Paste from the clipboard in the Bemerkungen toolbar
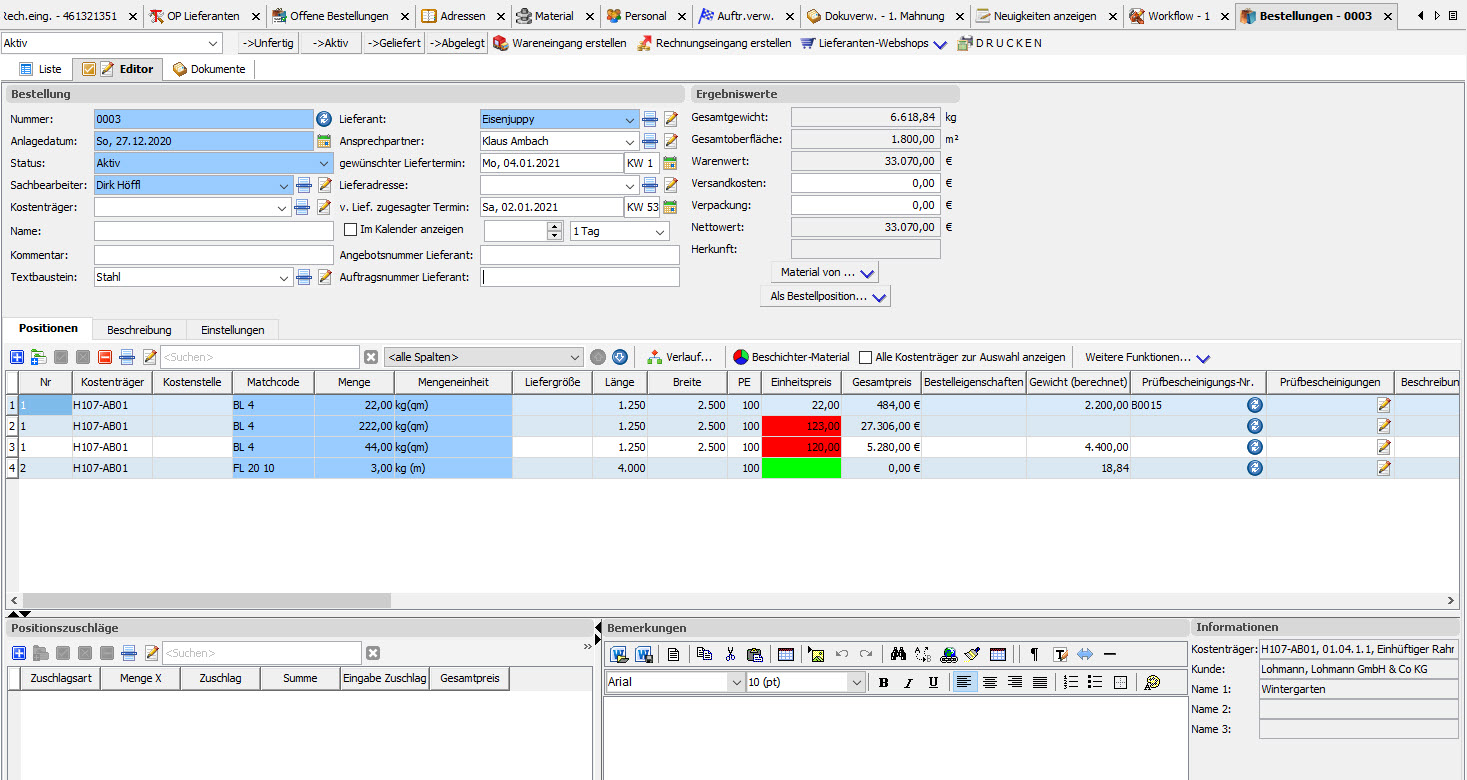This screenshot has width=1467, height=780. tap(754, 654)
